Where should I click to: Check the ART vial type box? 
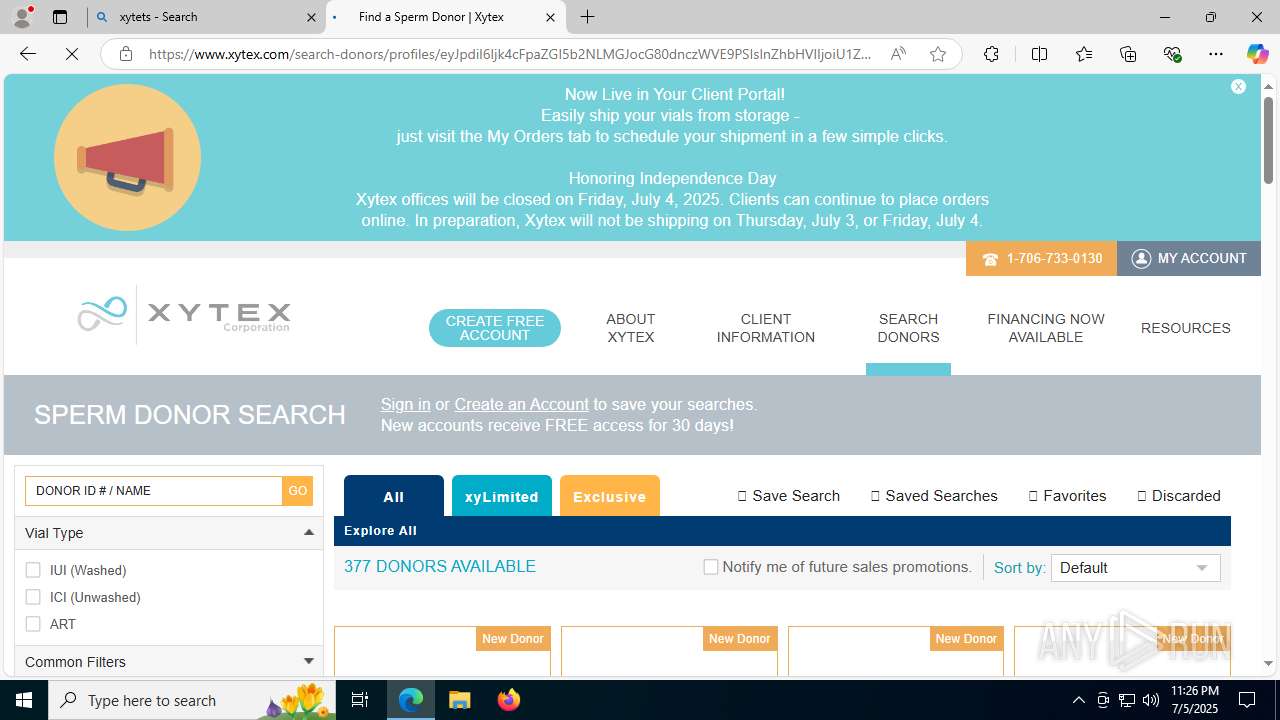(33, 624)
